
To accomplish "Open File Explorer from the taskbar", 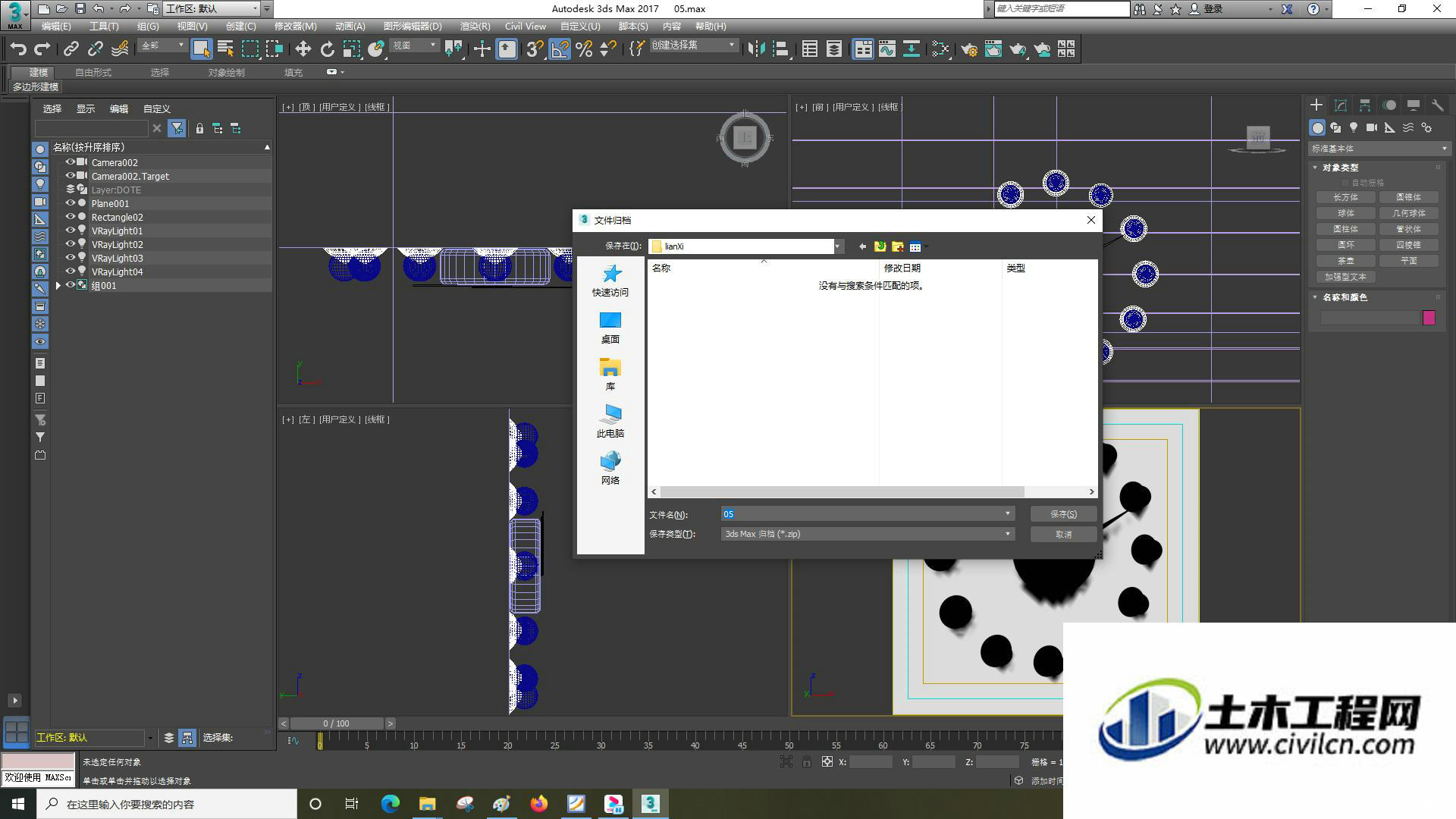I will point(428,804).
